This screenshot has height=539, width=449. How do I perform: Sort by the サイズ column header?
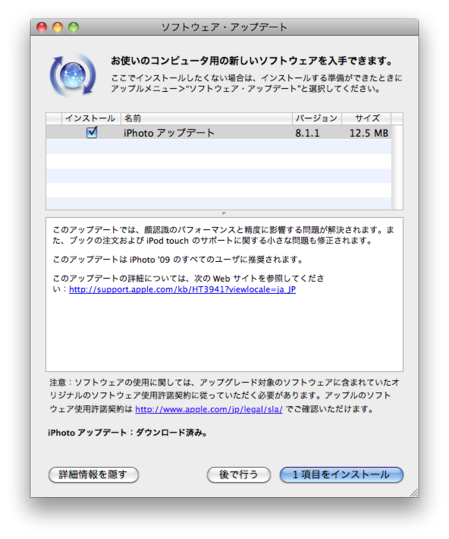coord(366,118)
